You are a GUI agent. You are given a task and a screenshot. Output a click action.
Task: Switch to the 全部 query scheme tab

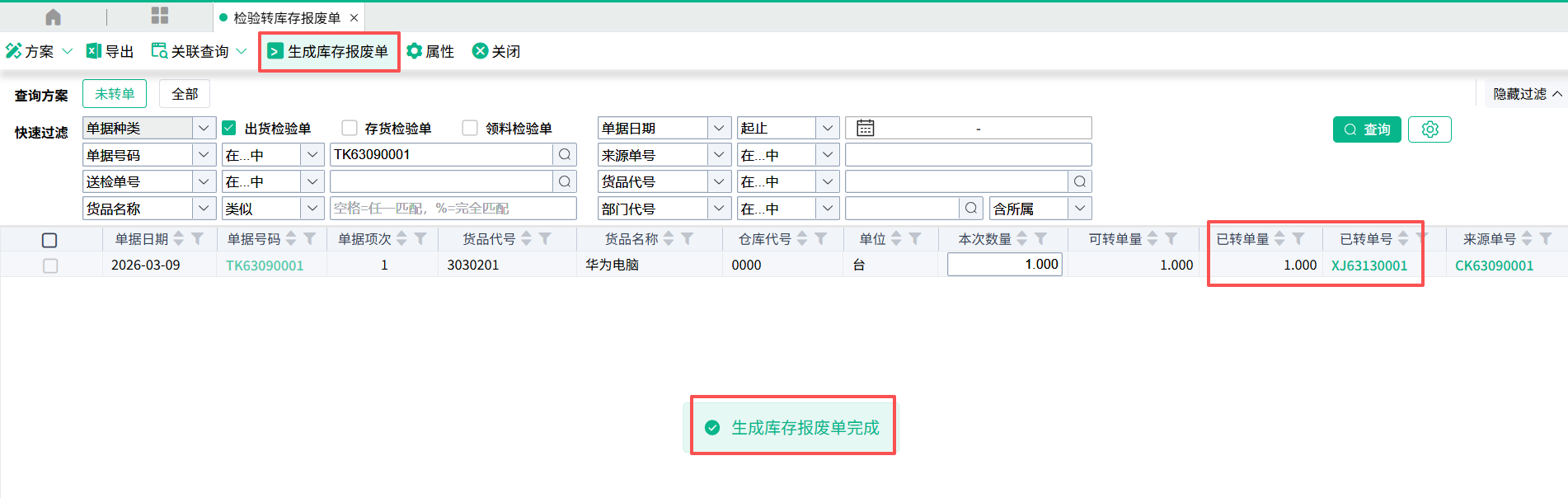(x=185, y=94)
